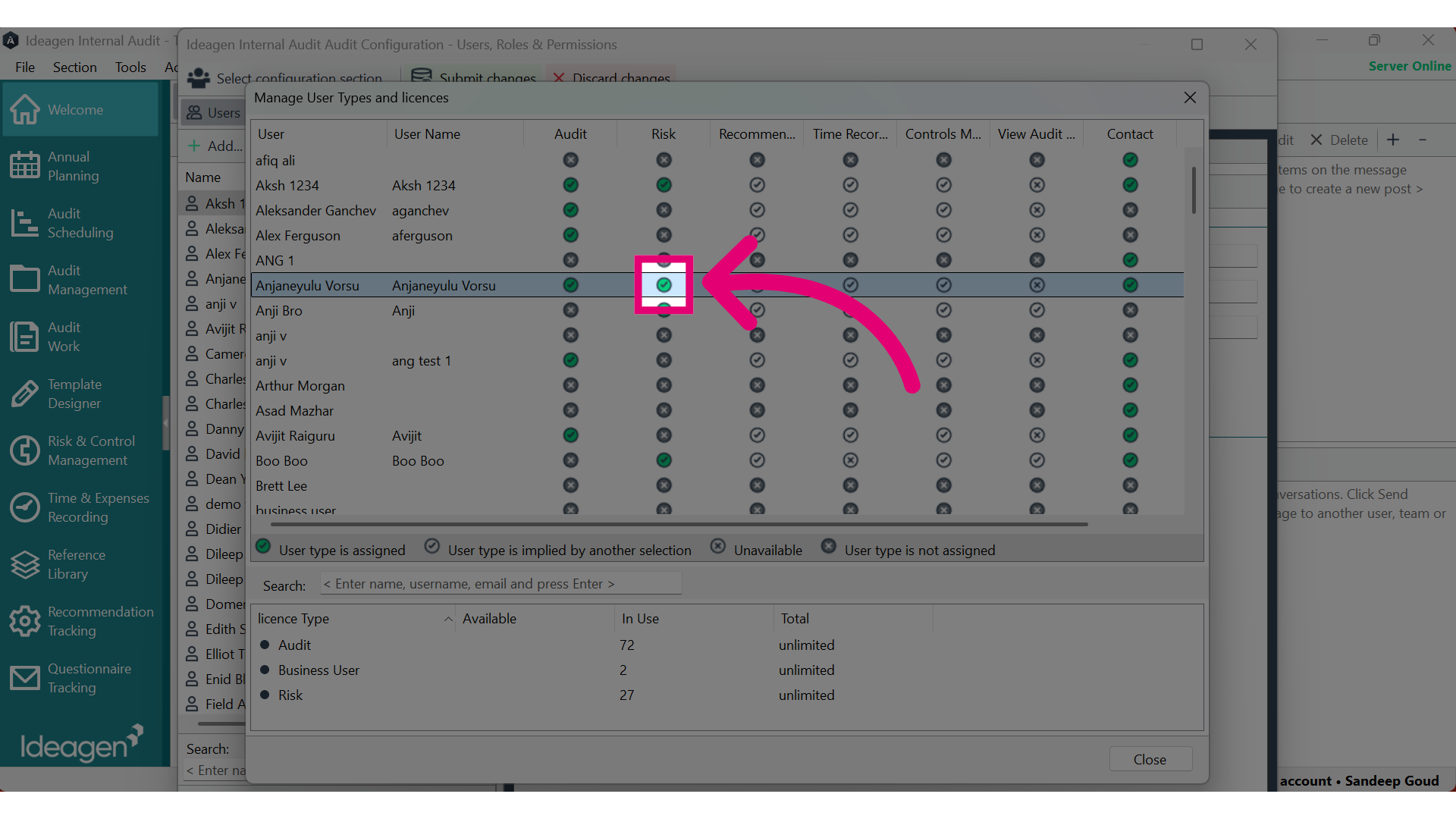Toggle Risk licence for Alex Ferguson
The image size is (1456, 819).
point(664,235)
